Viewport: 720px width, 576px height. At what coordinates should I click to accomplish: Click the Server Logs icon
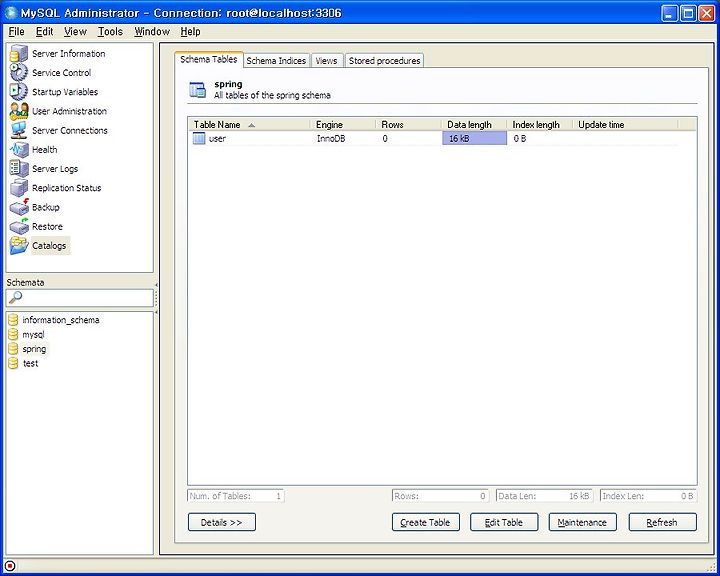(x=19, y=169)
